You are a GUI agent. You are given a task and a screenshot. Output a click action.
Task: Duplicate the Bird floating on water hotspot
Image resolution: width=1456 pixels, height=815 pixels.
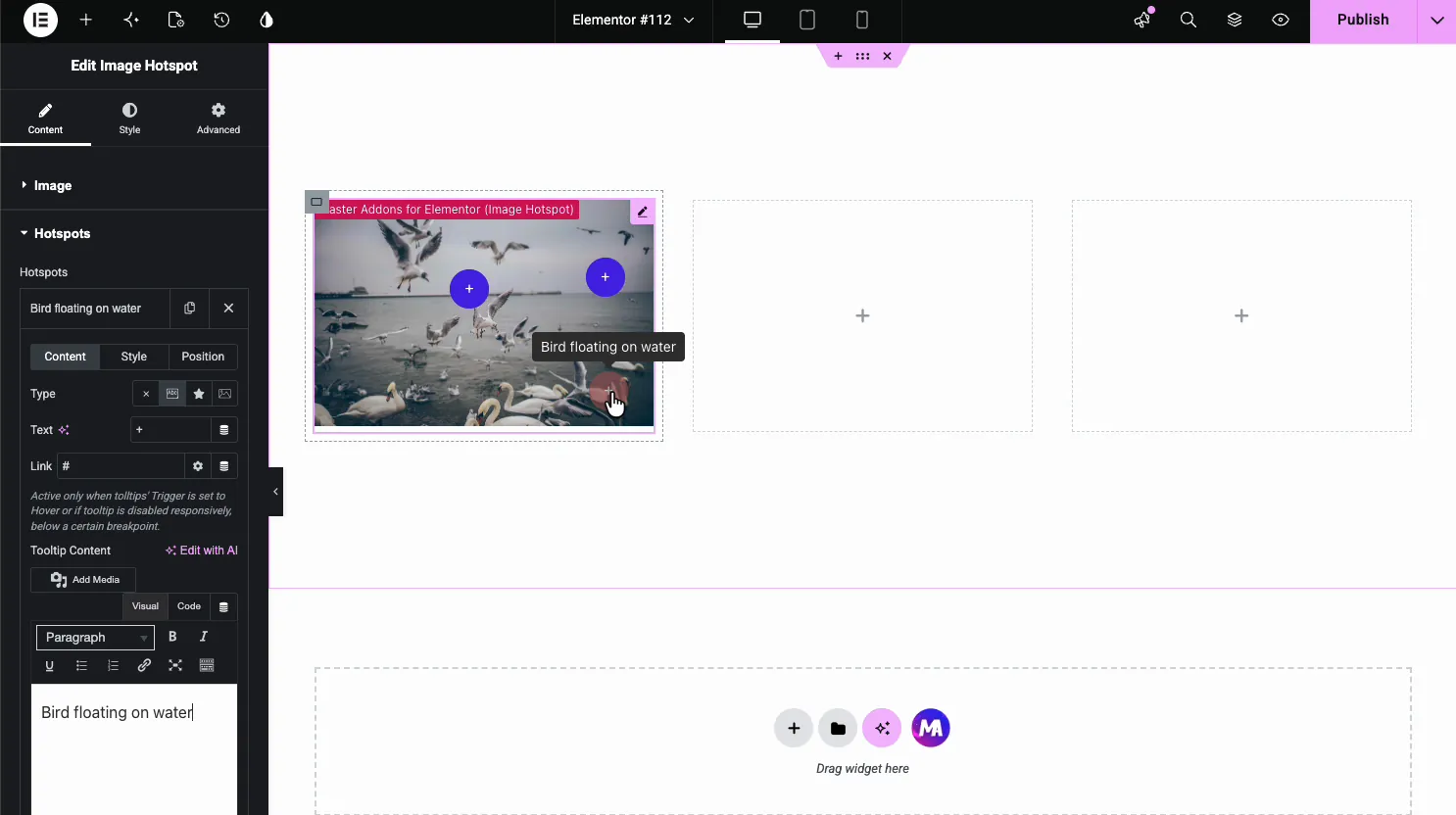click(x=189, y=309)
